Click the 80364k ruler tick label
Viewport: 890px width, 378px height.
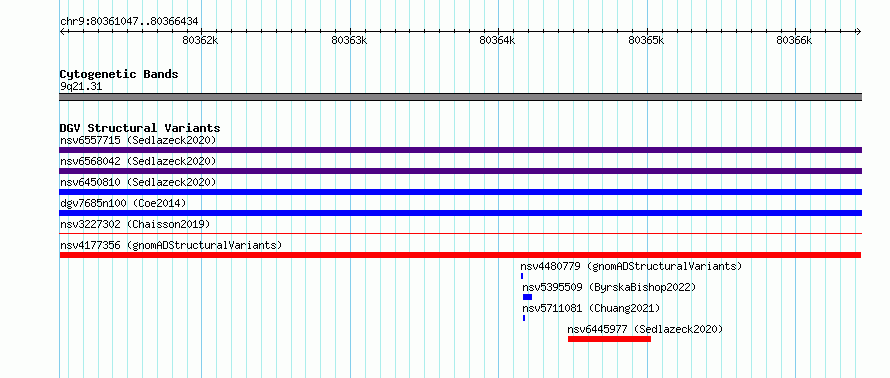pyautogui.click(x=498, y=41)
